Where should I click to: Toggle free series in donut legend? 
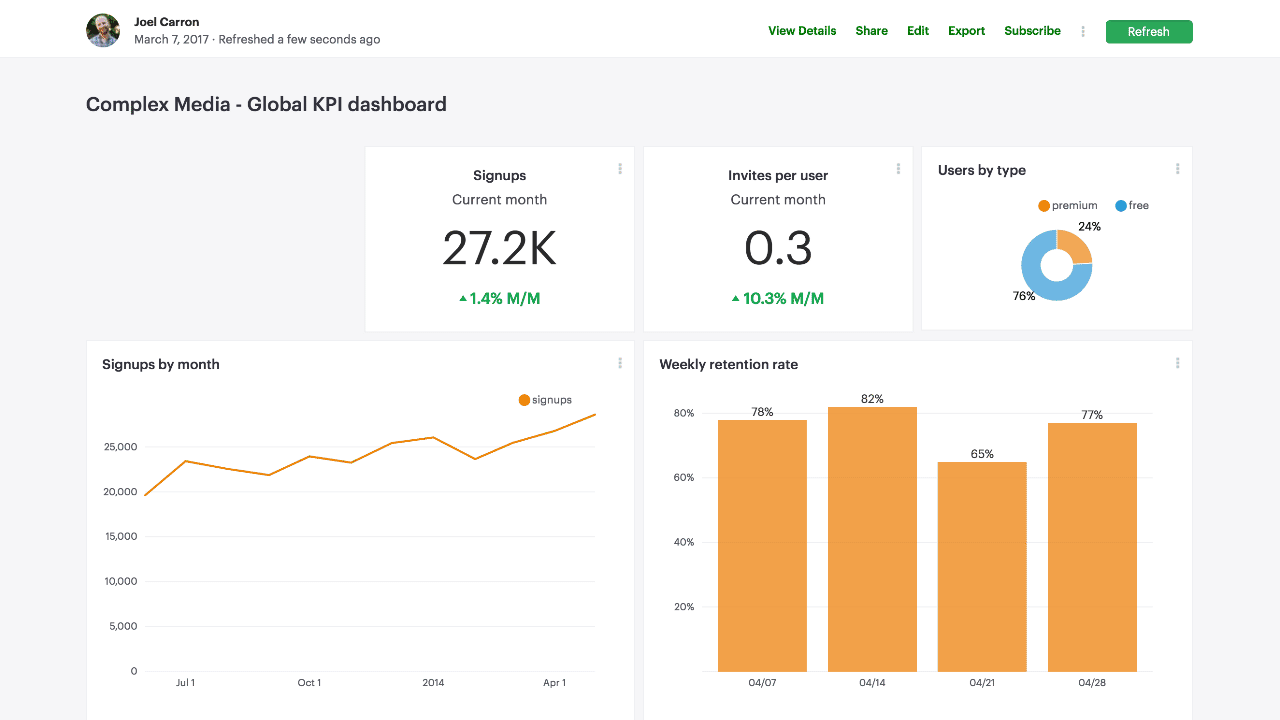pyautogui.click(x=1132, y=206)
